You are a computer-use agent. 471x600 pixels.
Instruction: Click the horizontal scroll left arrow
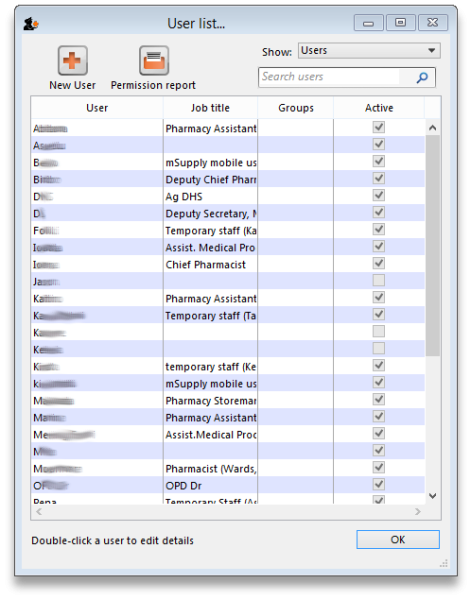(x=39, y=512)
